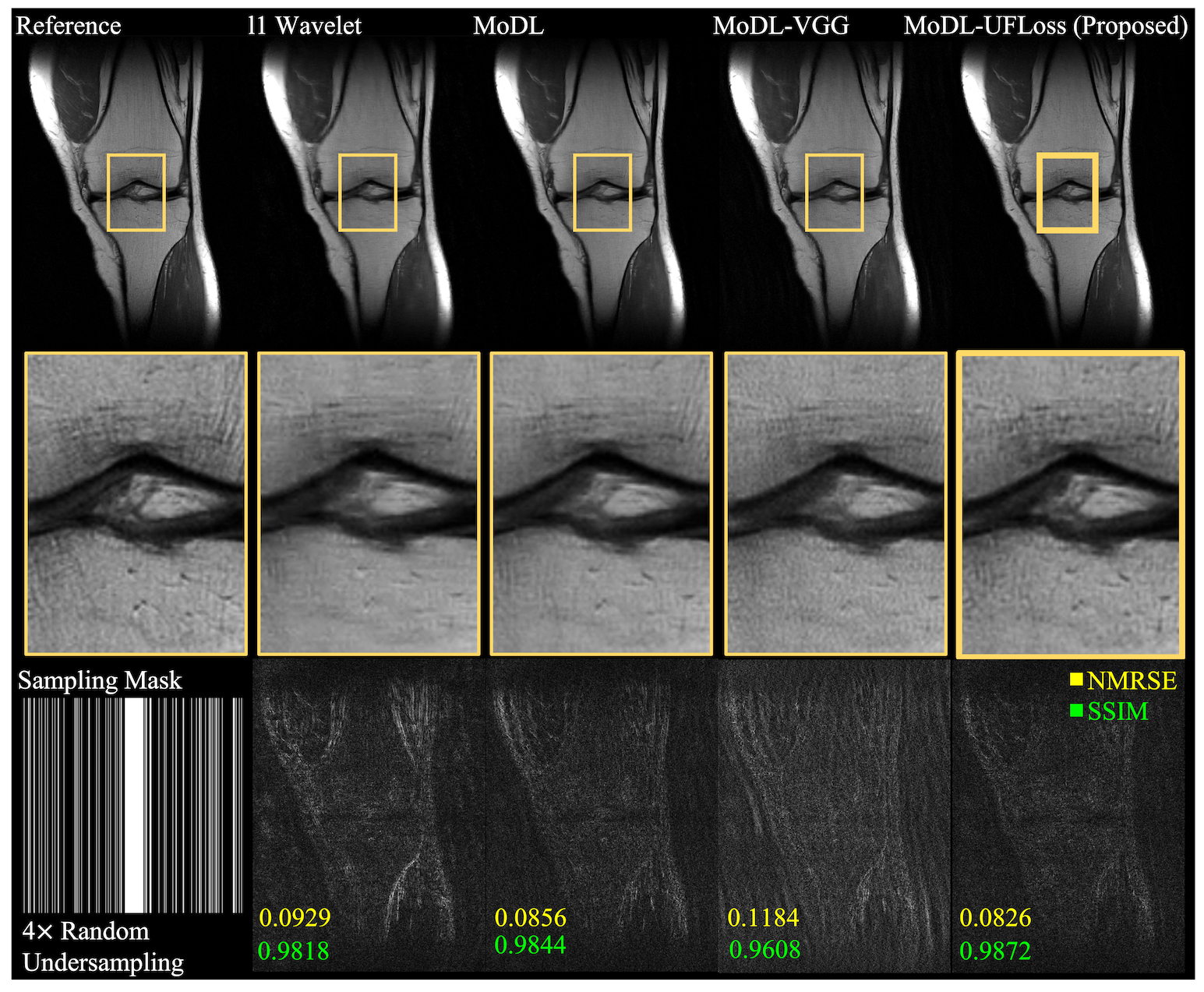
Task: Open the zoomed Reference inset panel
Action: pyautogui.click(x=136, y=503)
